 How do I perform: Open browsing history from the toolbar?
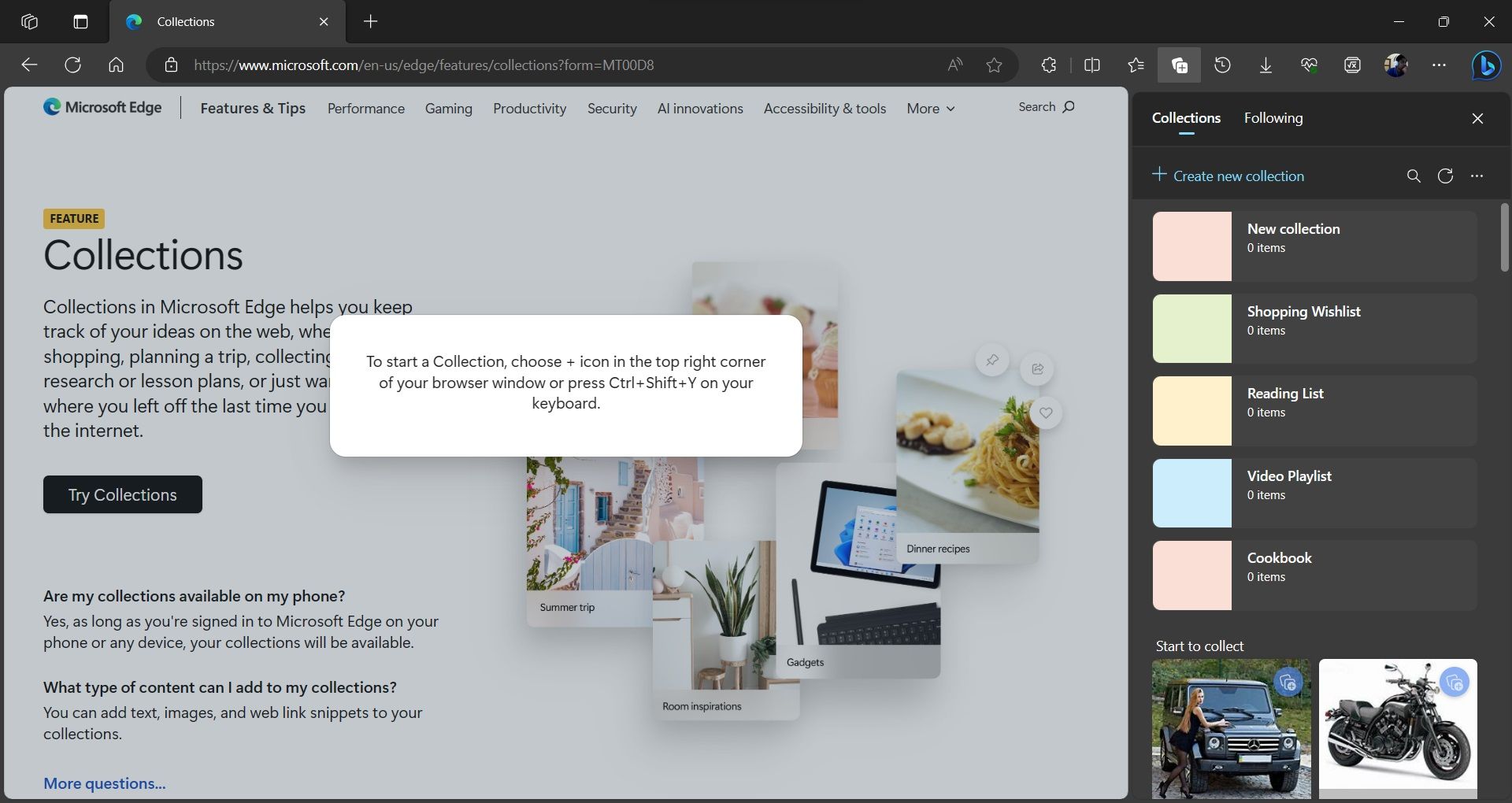tap(1221, 65)
